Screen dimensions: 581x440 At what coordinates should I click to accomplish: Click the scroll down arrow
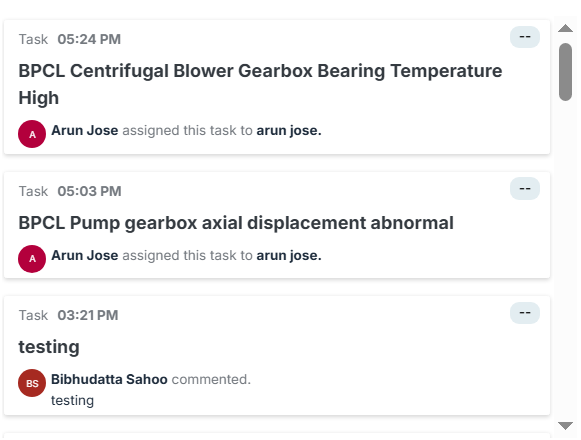565,426
